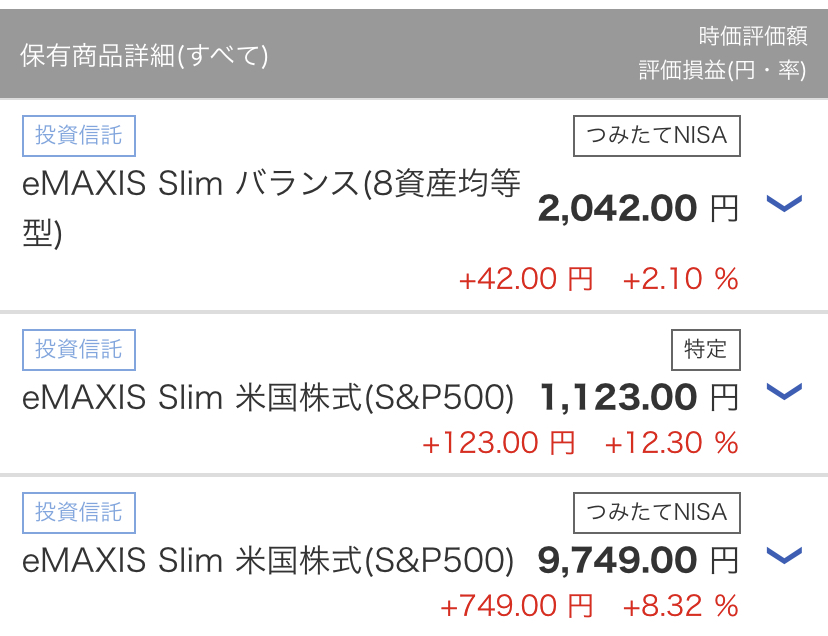Click the つみたてNISA badge on the bottom fund
Image resolution: width=828 pixels, height=636 pixels.
(656, 512)
